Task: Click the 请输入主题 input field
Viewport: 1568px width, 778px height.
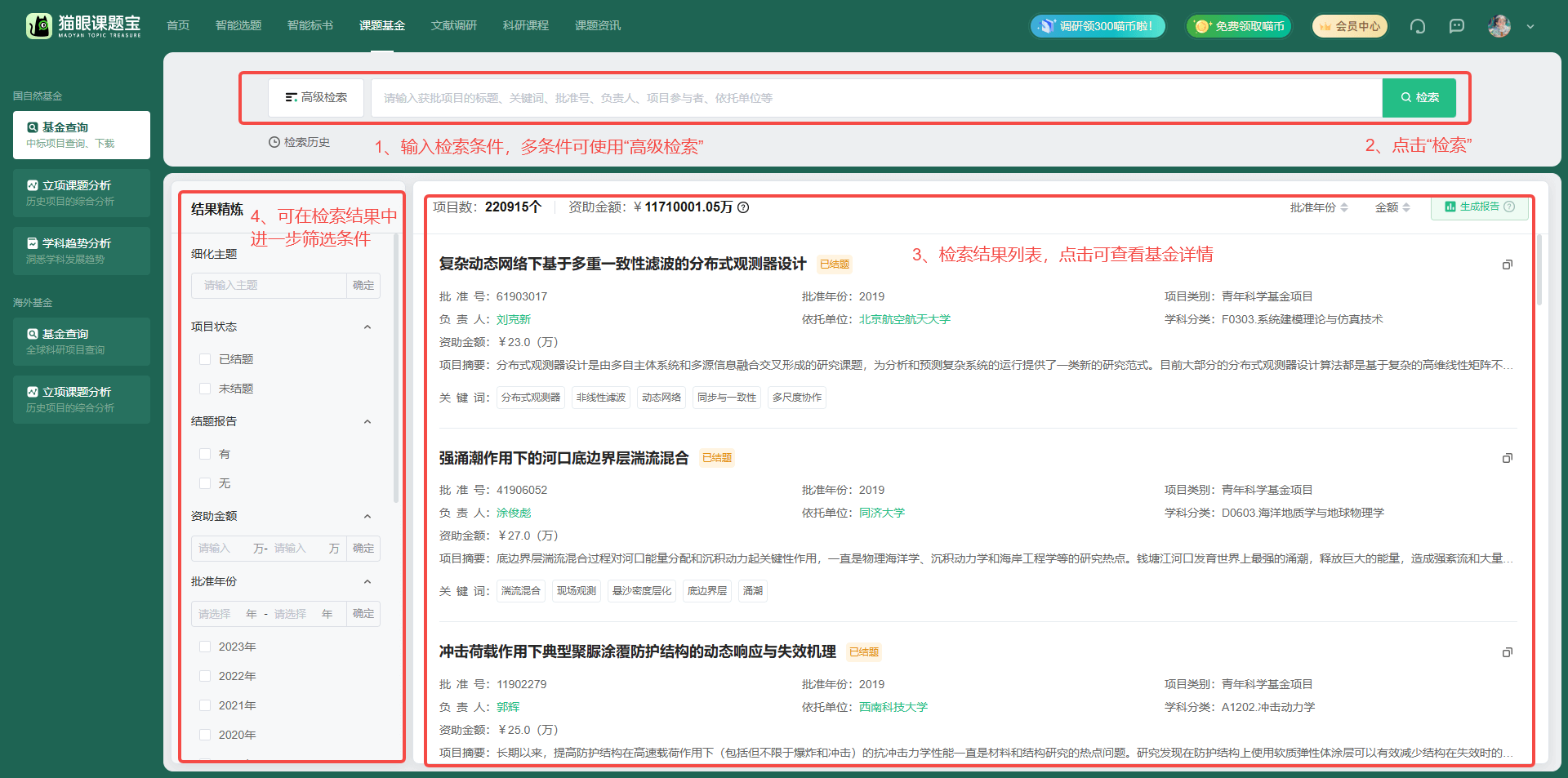Action: (269, 285)
